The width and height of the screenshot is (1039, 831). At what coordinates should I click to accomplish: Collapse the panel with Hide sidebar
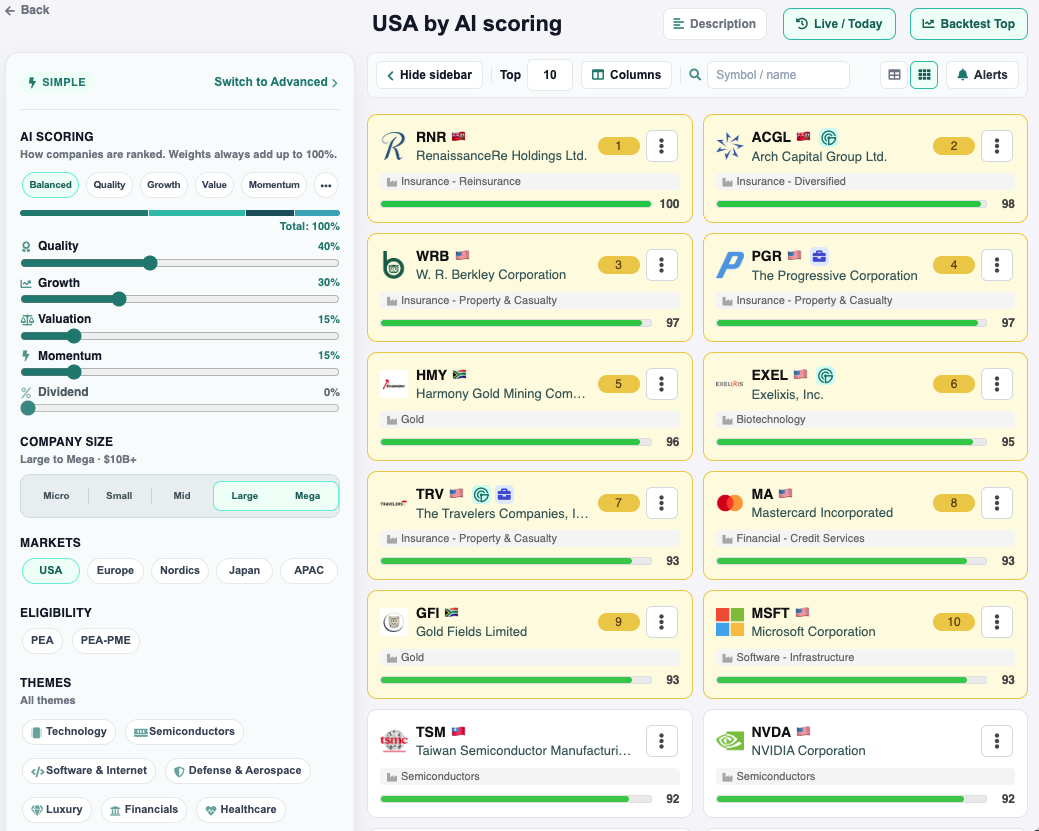coord(429,75)
